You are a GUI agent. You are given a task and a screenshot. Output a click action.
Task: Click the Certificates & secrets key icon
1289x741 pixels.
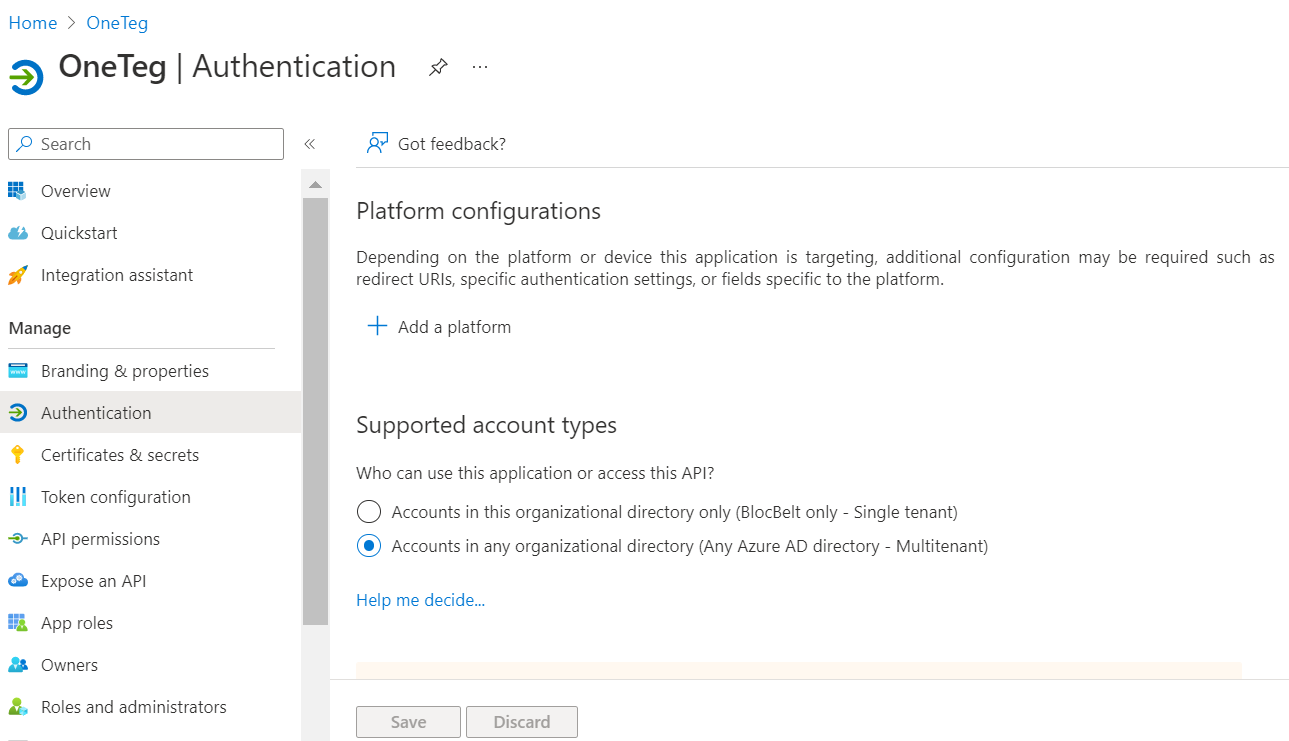[x=17, y=455]
